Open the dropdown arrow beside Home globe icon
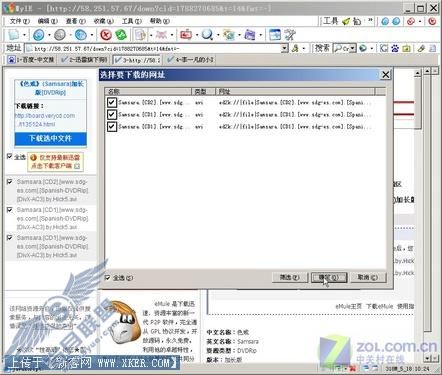The width and height of the screenshot is (442, 375). click(x=92, y=35)
